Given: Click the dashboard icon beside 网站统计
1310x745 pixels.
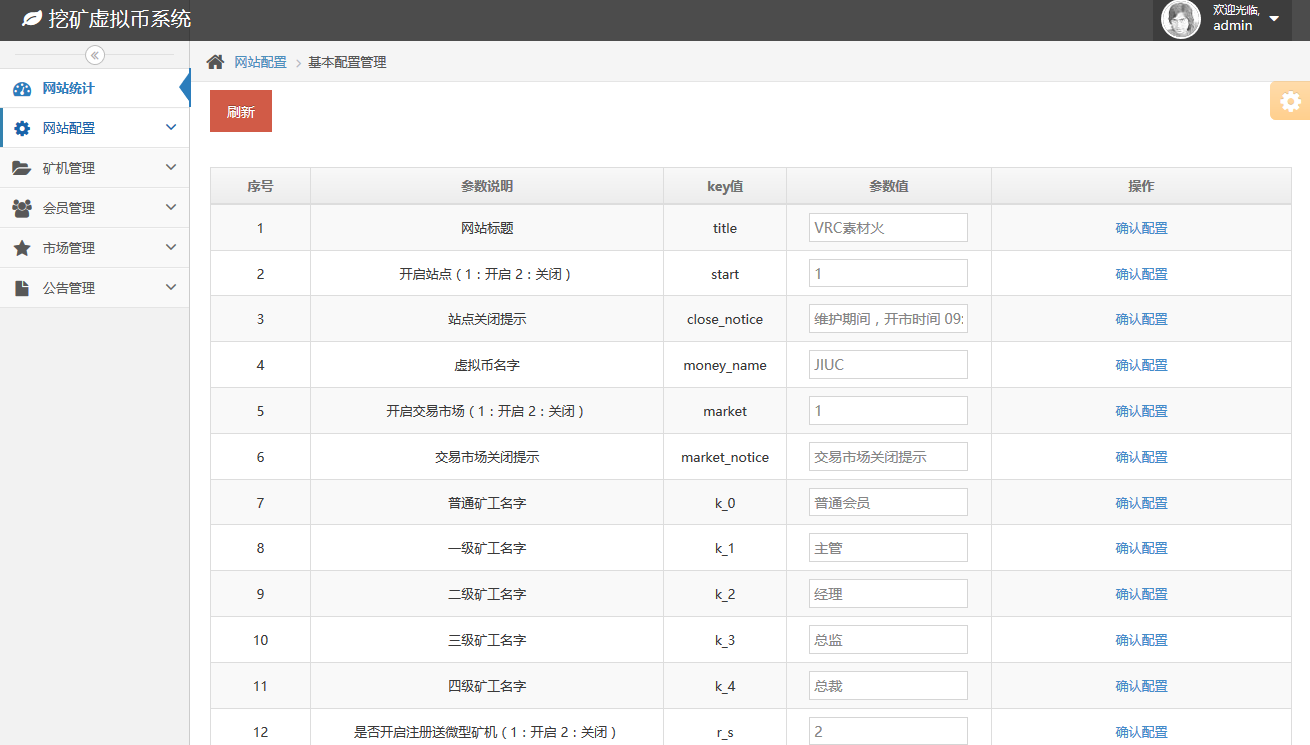Looking at the screenshot, I should [22, 89].
